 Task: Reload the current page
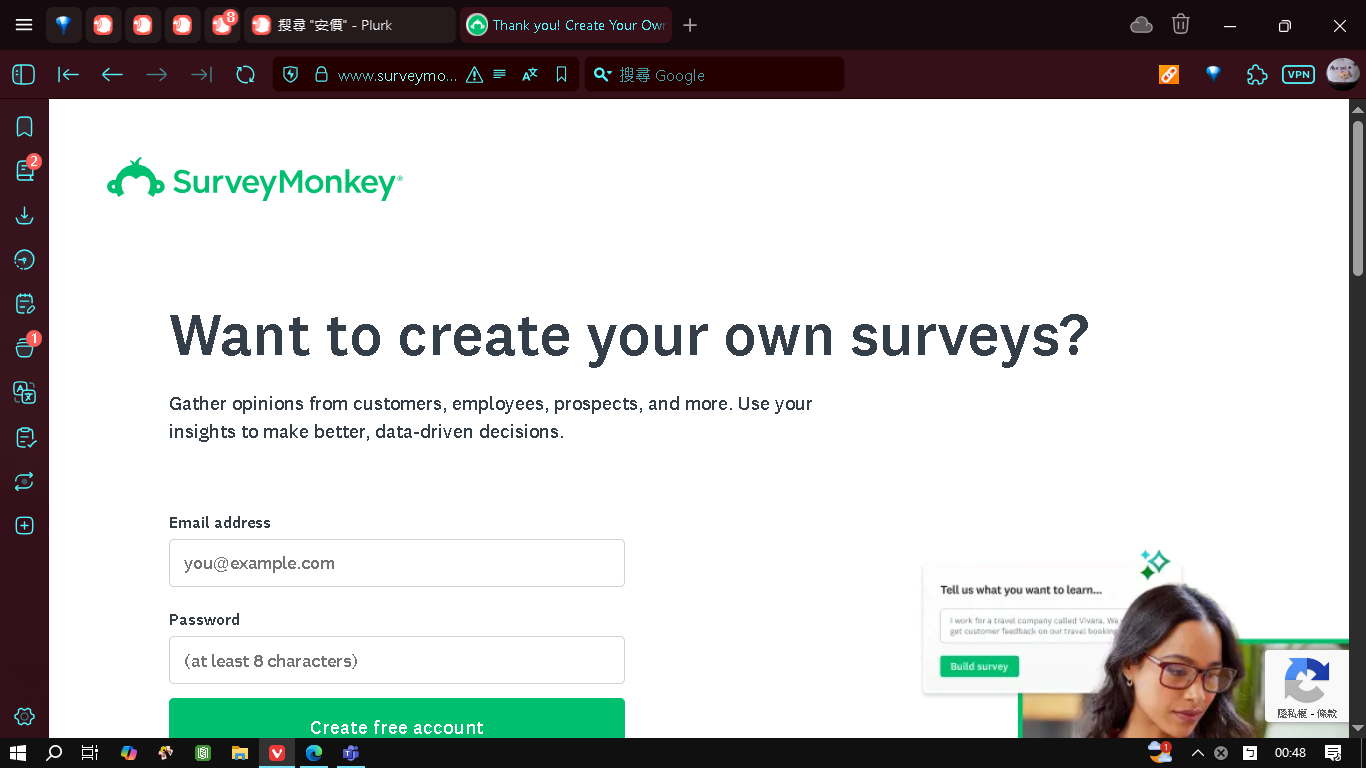[245, 74]
